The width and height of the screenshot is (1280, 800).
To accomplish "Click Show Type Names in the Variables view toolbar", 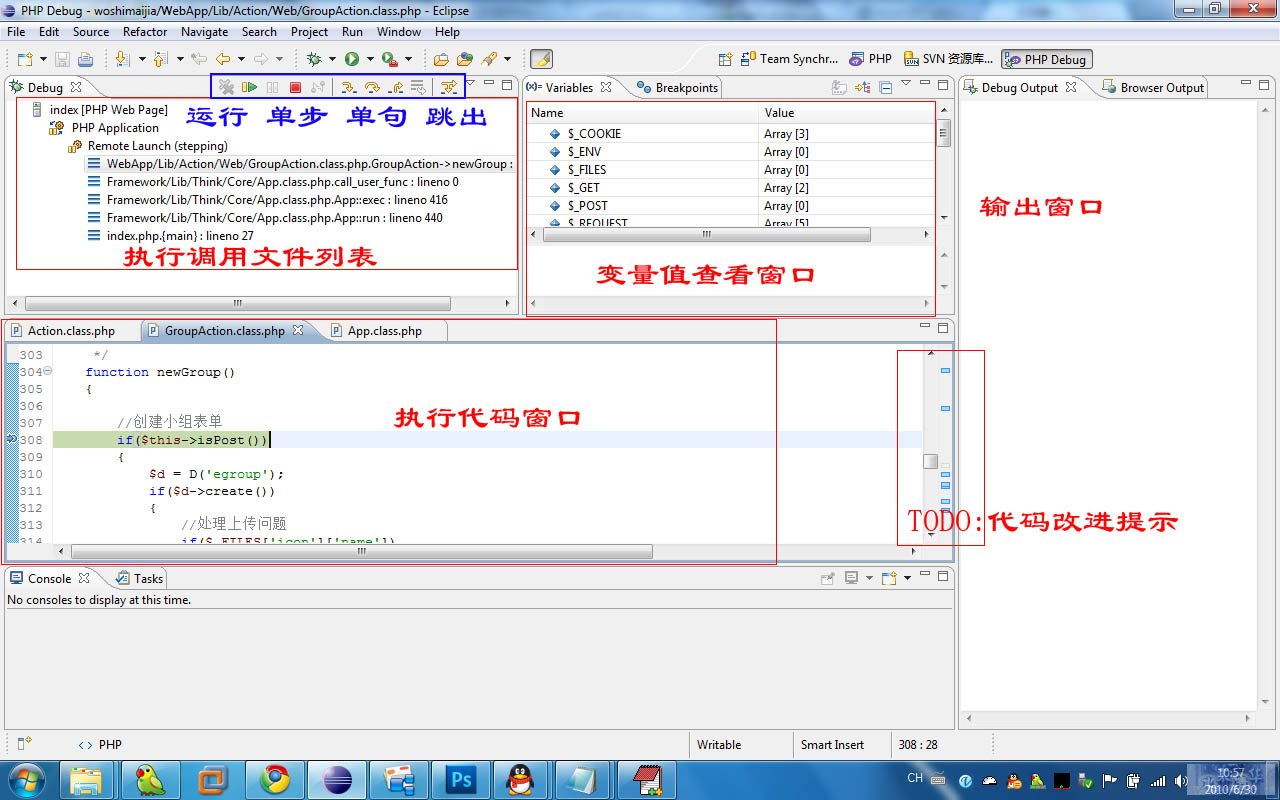I will click(840, 88).
